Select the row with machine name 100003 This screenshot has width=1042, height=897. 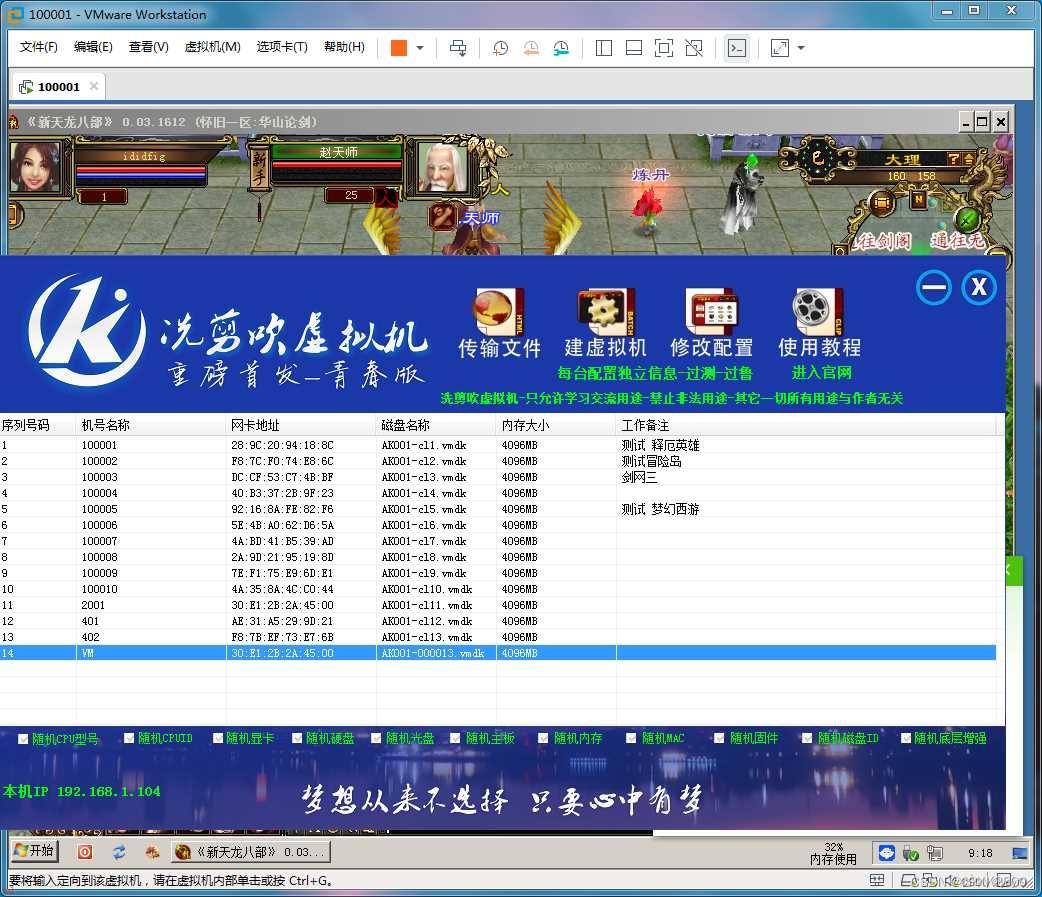pyautogui.click(x=498, y=477)
